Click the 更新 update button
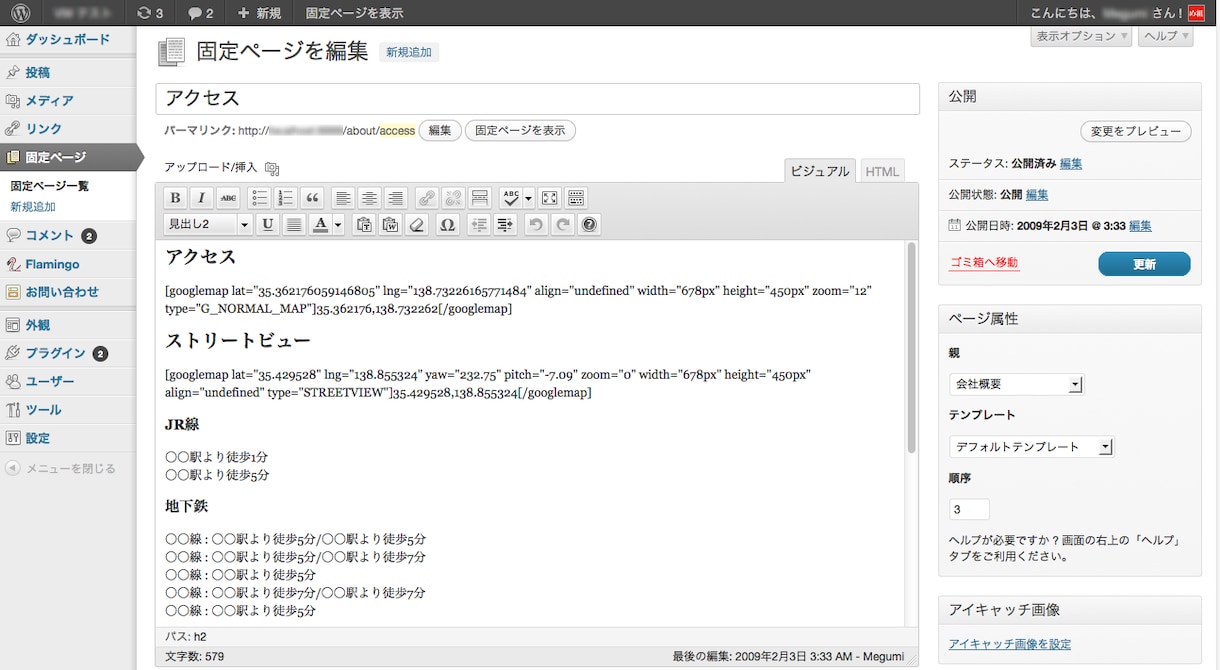1220x670 pixels. [1144, 264]
